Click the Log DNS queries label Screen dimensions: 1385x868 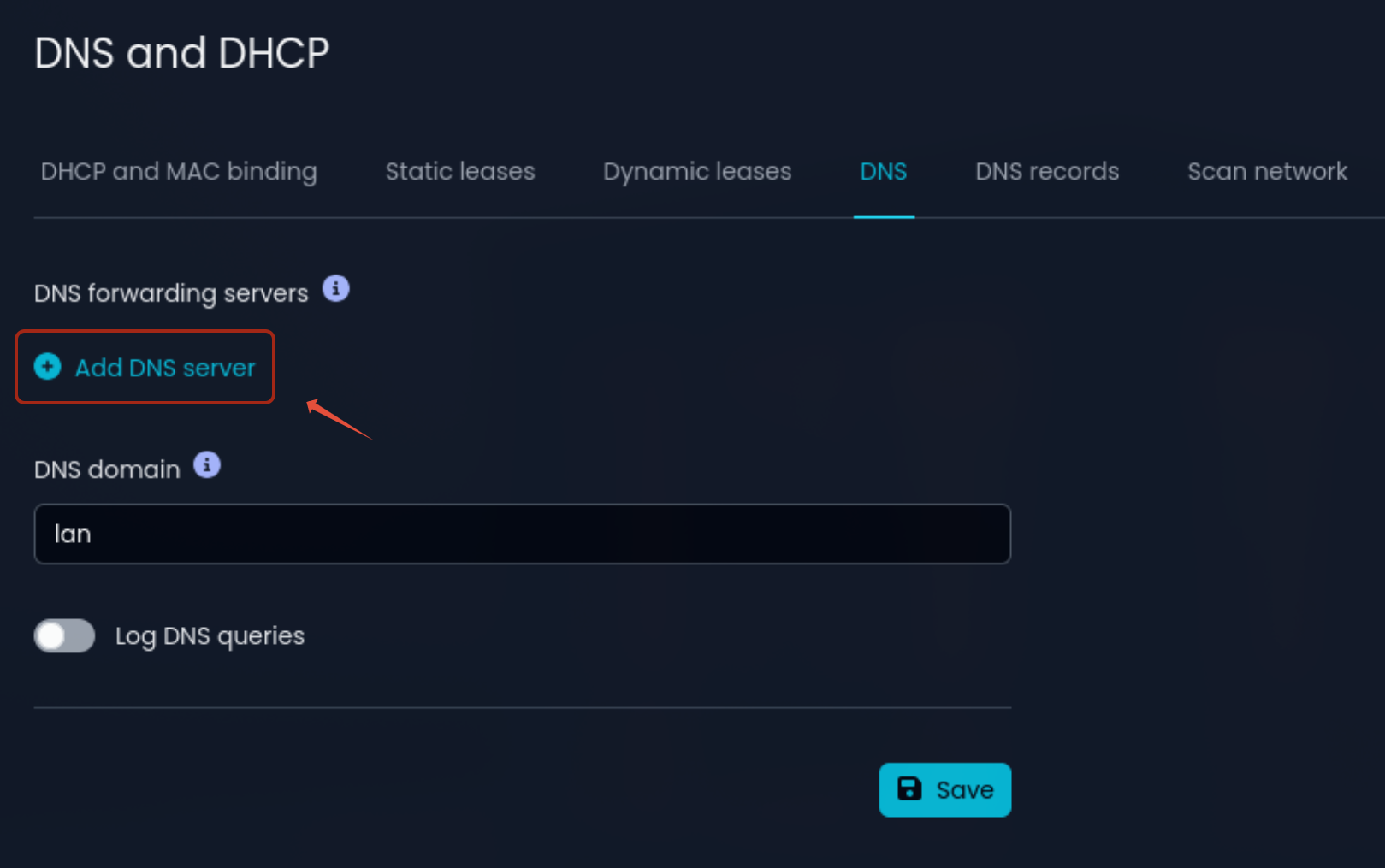click(x=210, y=636)
